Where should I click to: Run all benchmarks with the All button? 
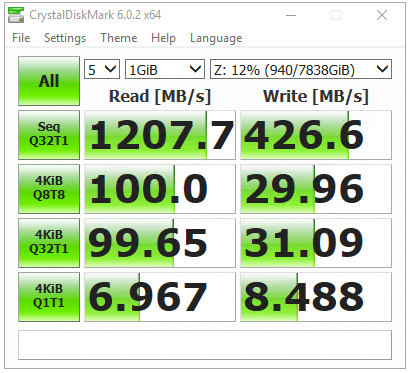point(49,81)
